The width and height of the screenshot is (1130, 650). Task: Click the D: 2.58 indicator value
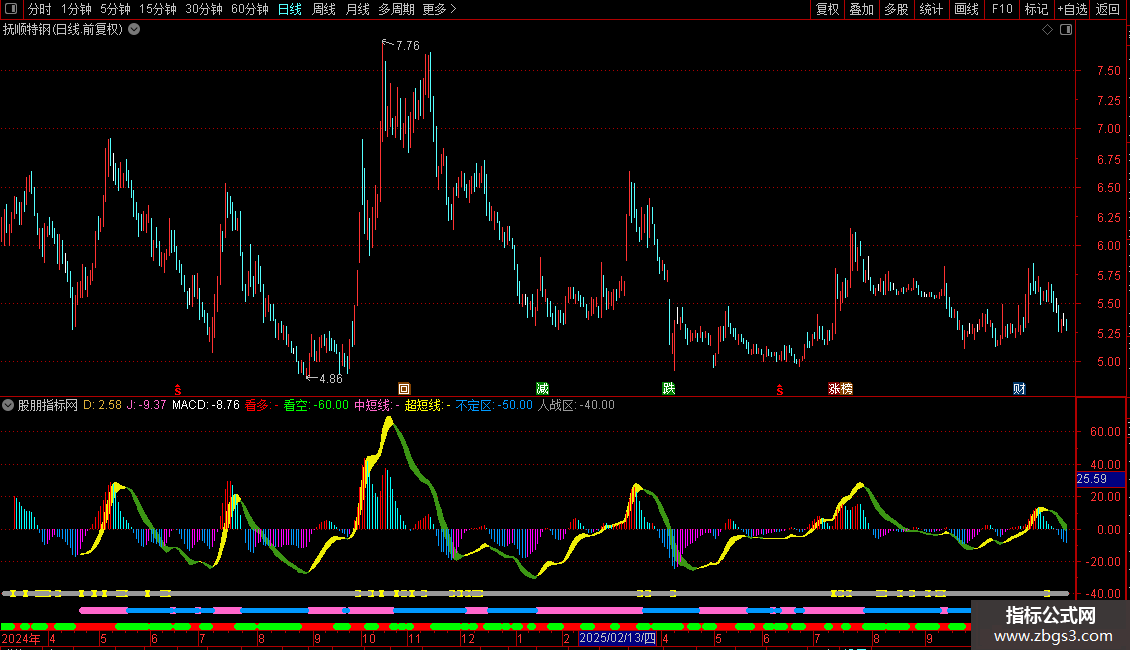[x=102, y=405]
